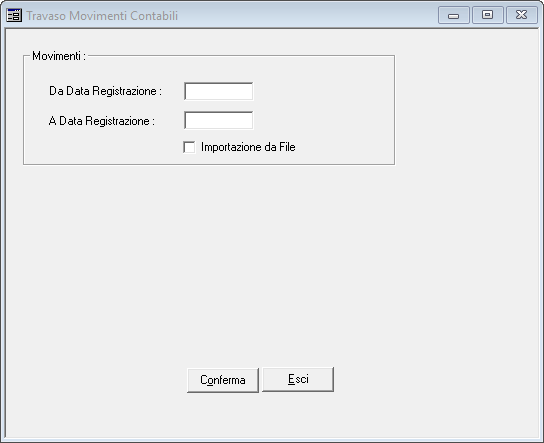Tick the Importazione da File checkbox
The height and width of the screenshot is (443, 544).
tap(189, 147)
